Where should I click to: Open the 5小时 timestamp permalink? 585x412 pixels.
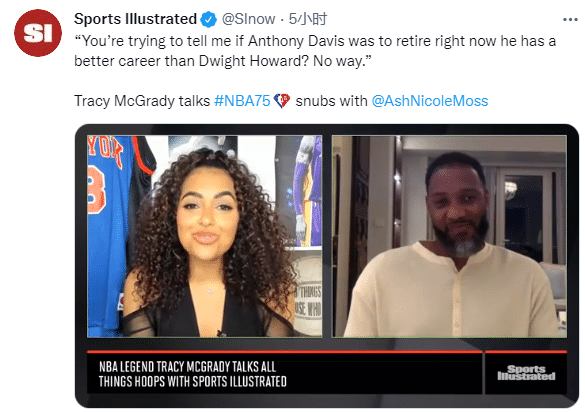[308, 19]
